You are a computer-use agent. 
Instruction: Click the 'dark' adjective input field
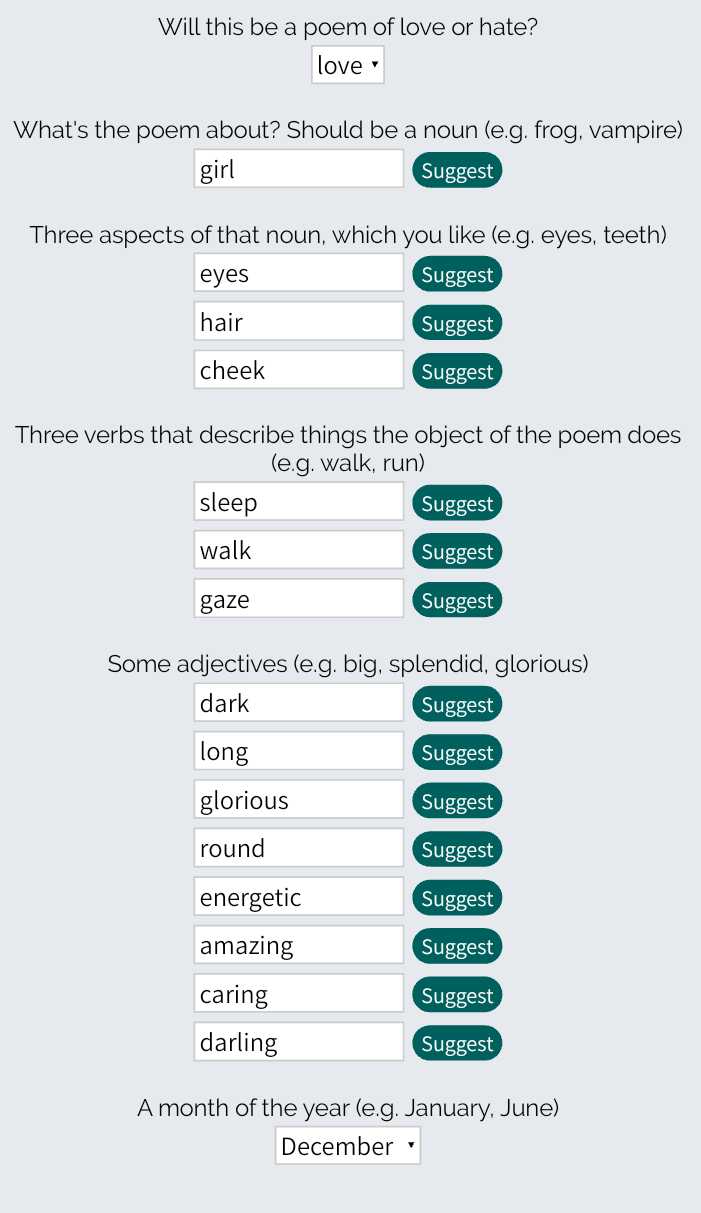(x=298, y=703)
